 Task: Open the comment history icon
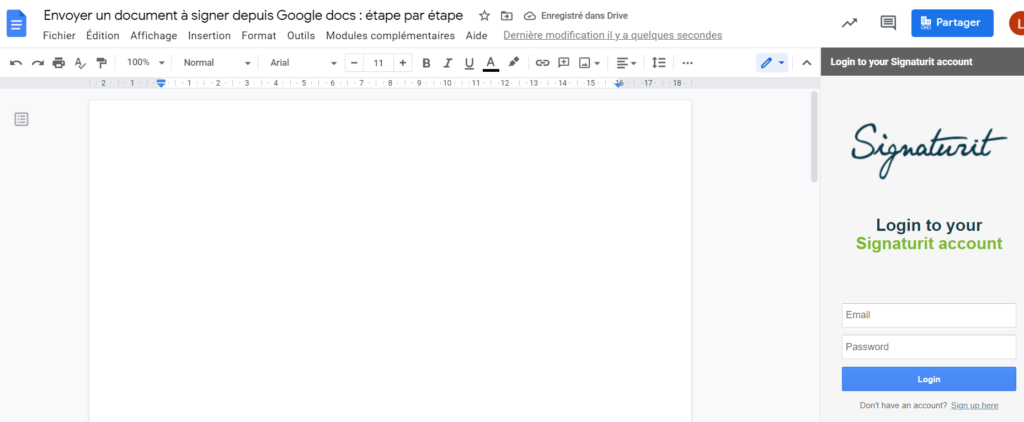[888, 23]
